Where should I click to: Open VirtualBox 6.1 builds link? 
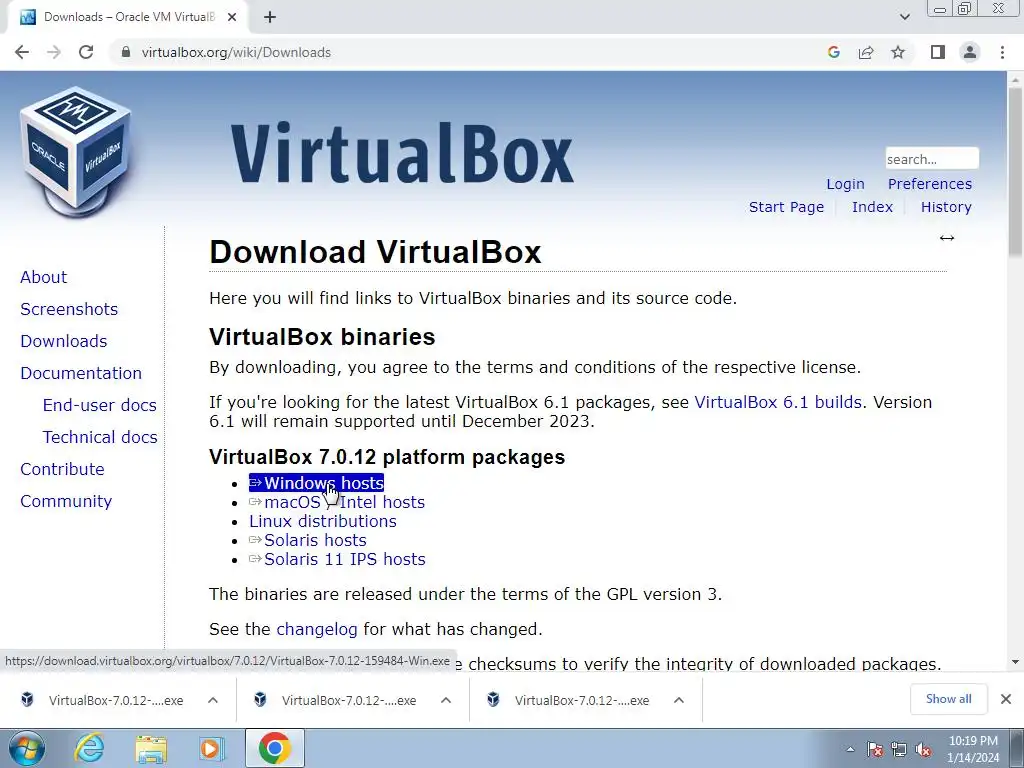pos(778,402)
